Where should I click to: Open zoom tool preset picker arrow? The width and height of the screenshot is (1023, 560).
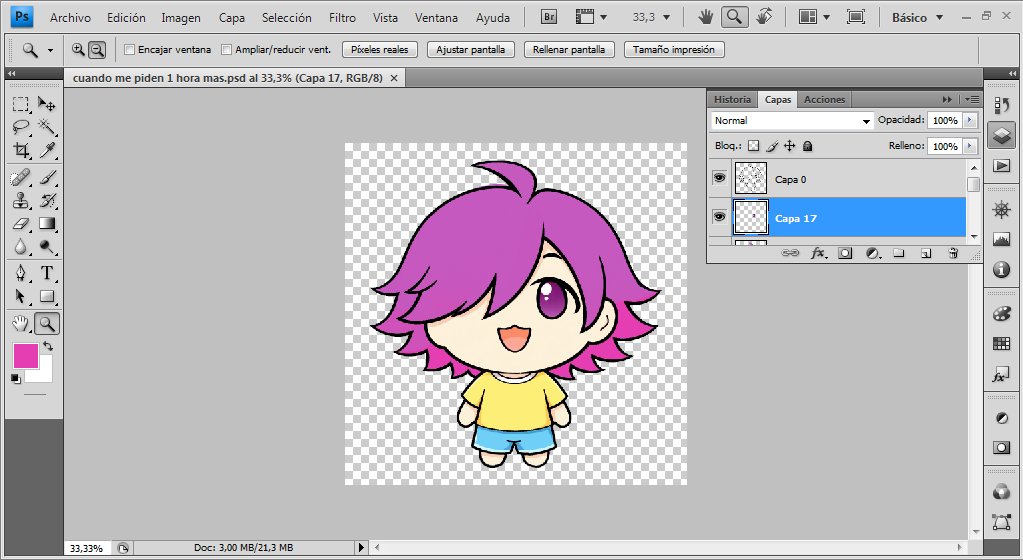tap(50, 50)
